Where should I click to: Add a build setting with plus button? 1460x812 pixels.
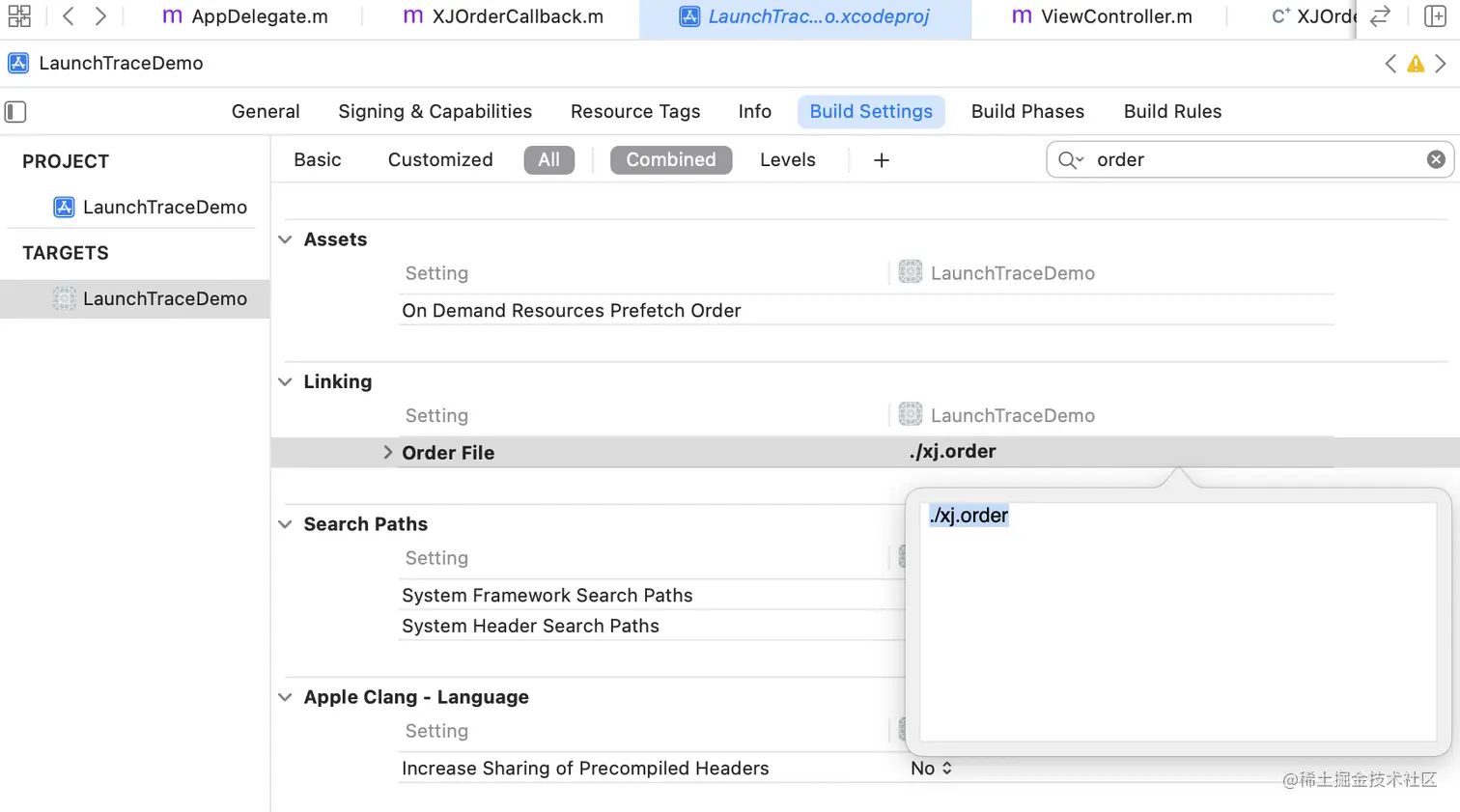click(882, 160)
